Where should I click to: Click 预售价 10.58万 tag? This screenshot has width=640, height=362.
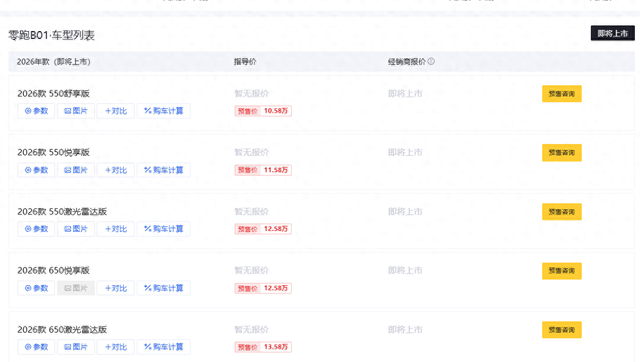[x=263, y=111]
